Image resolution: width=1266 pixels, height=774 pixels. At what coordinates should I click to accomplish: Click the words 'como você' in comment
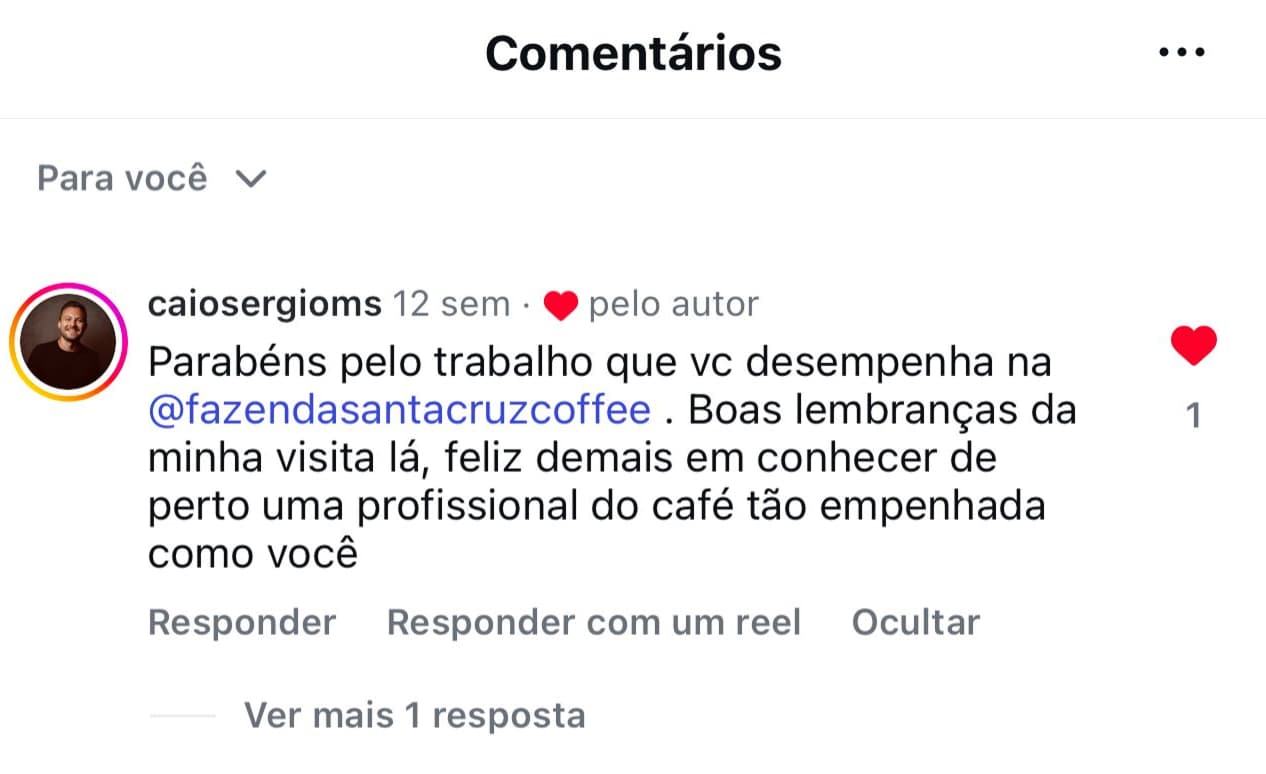(x=252, y=553)
